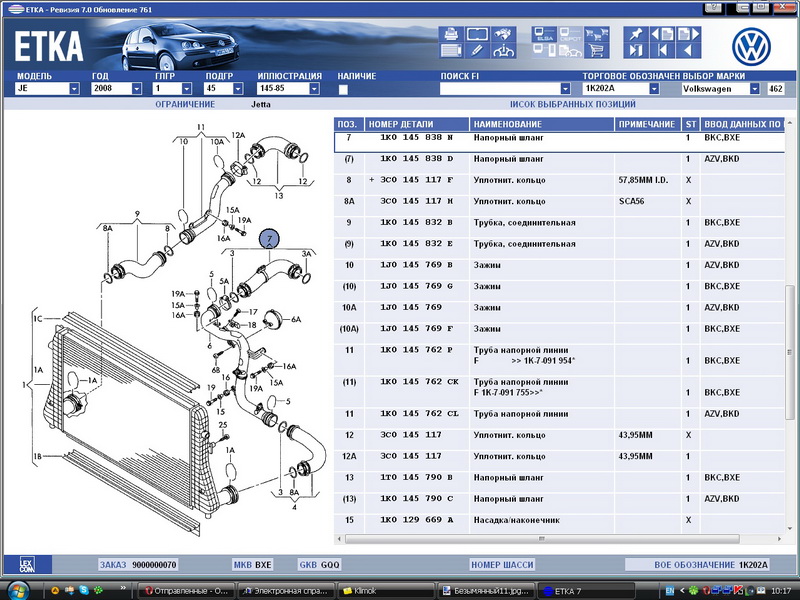Select part row 3C0 145 117 F

pos(559,185)
